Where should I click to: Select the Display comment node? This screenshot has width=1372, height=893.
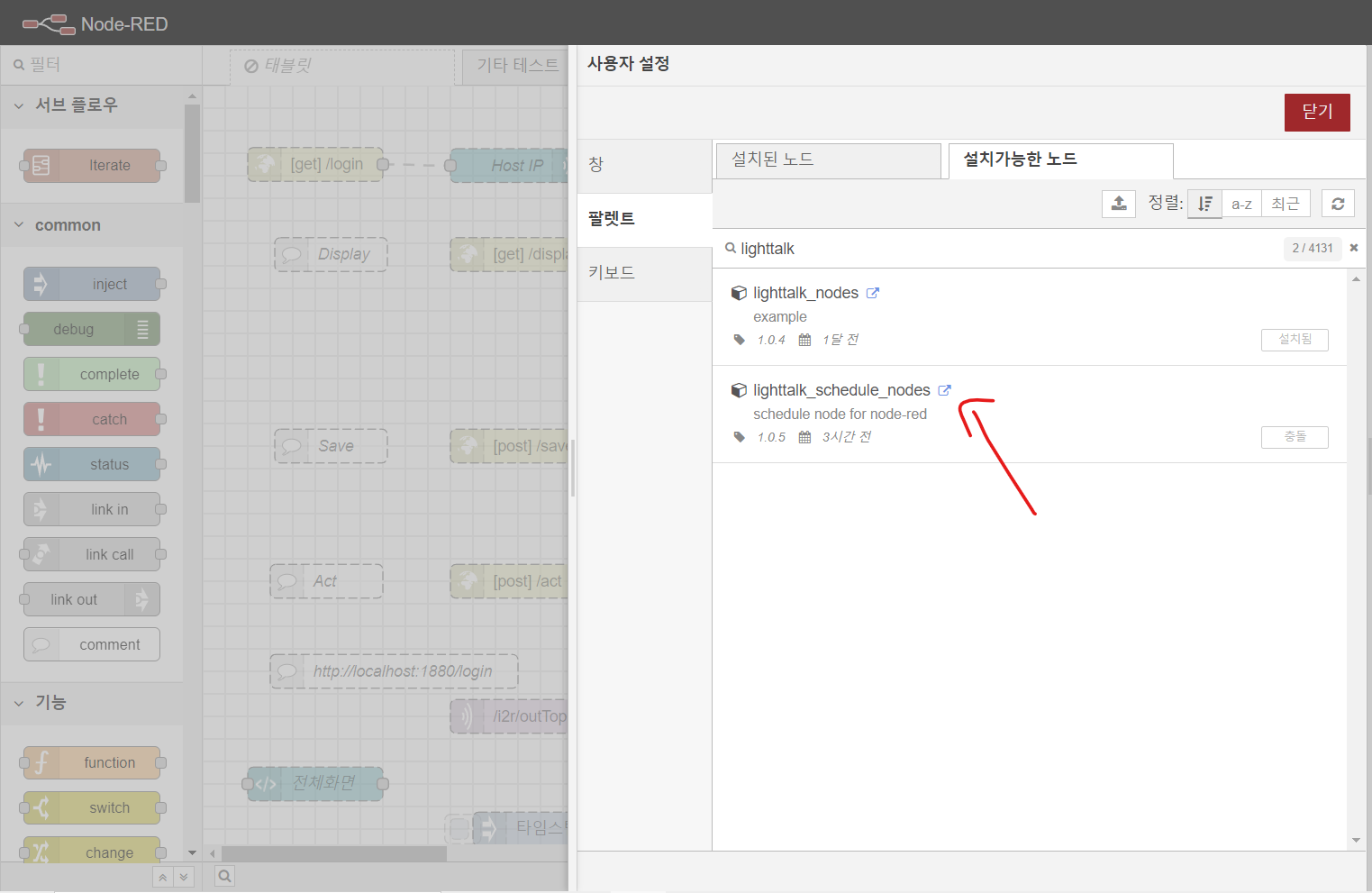(331, 254)
